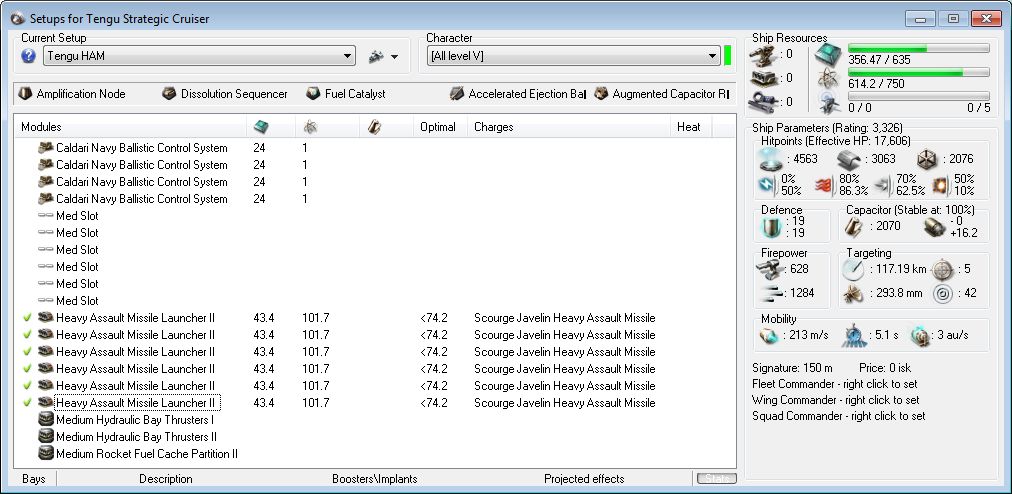Click the green character status indicator
Image resolution: width=1012 pixels, height=494 pixels.
[727, 56]
